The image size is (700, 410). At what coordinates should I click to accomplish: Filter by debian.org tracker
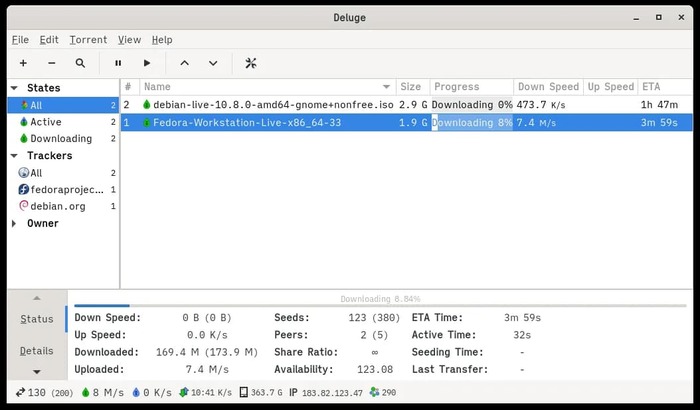coord(57,206)
